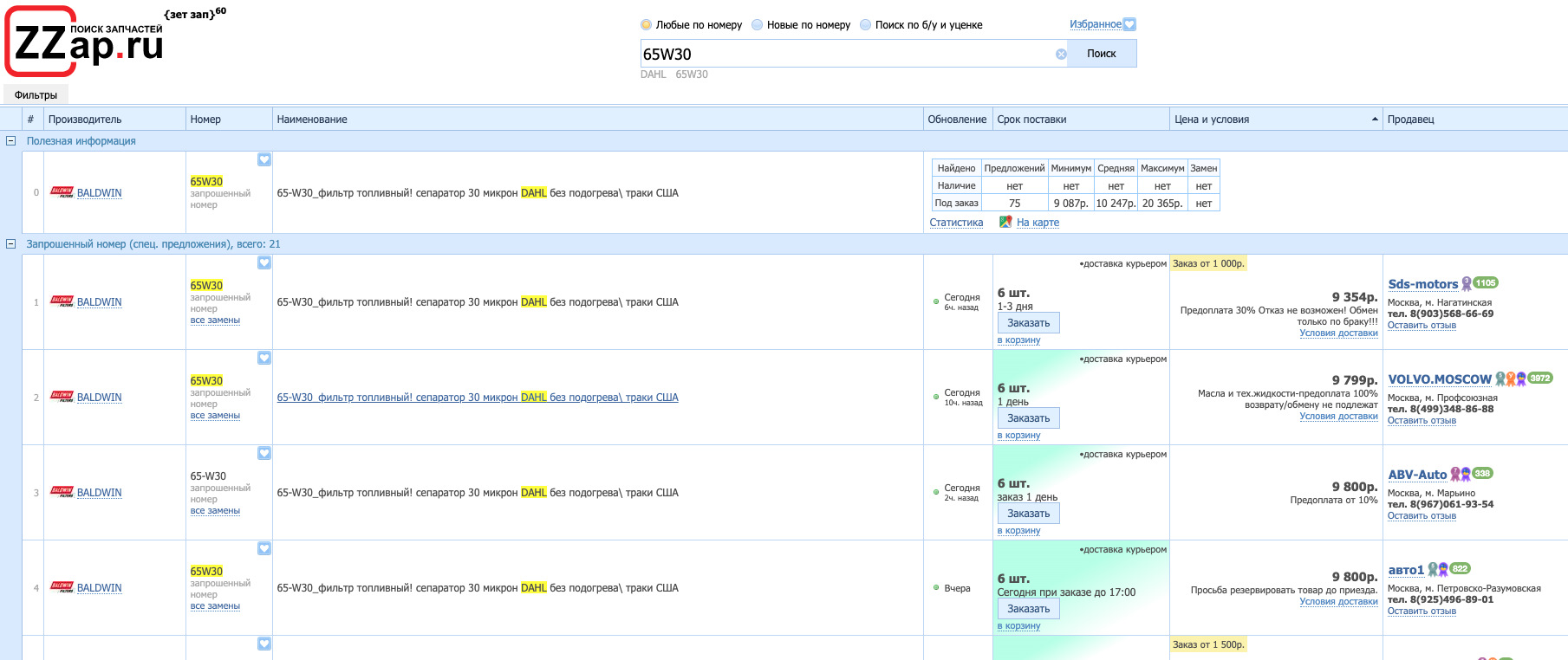Screen dimensions: 1568x660
Task: Sort by Обновление column header
Action: pyautogui.click(x=958, y=120)
